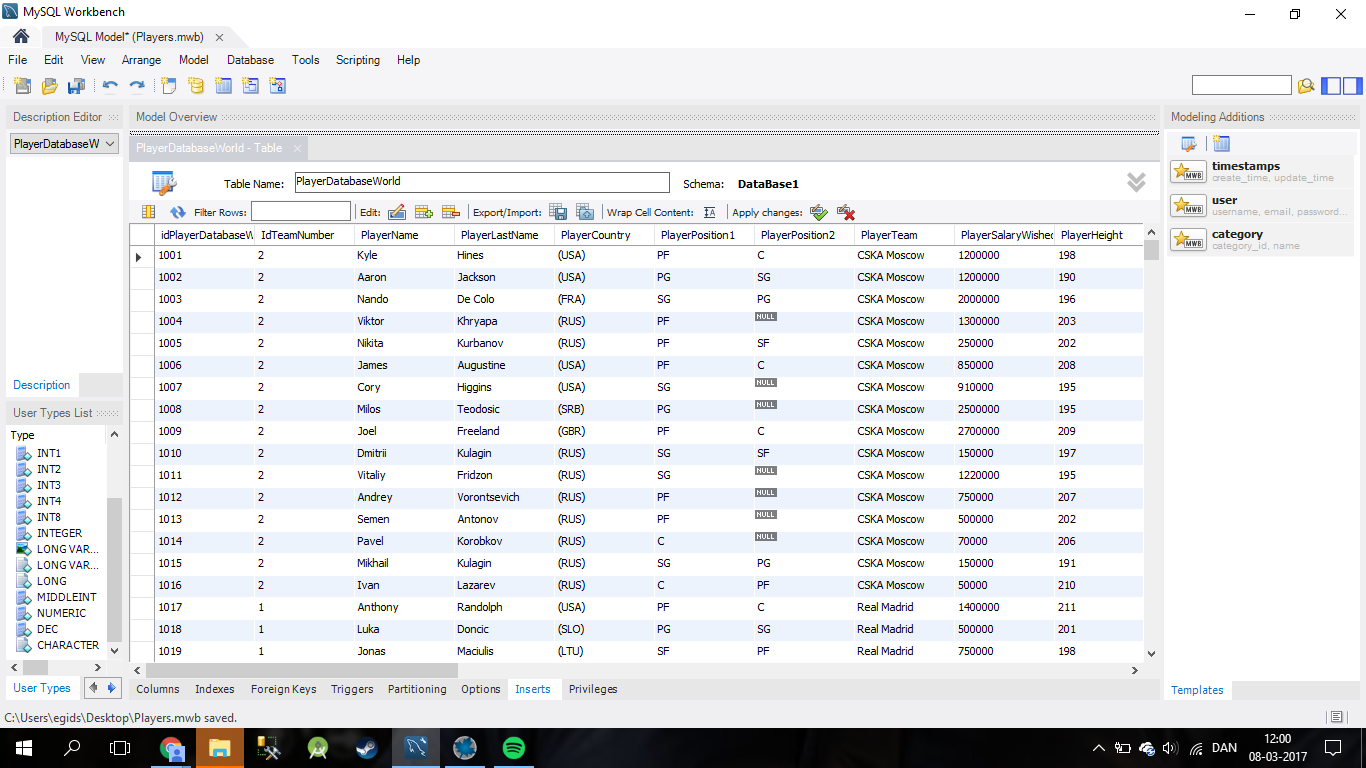
Task: Discard changes with the red X icon
Action: (x=846, y=212)
